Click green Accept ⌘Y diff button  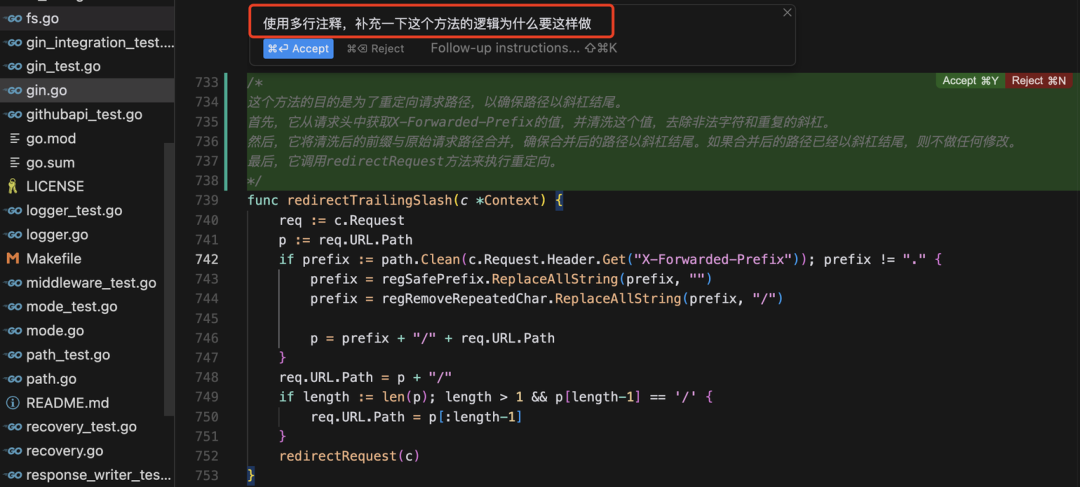point(970,81)
